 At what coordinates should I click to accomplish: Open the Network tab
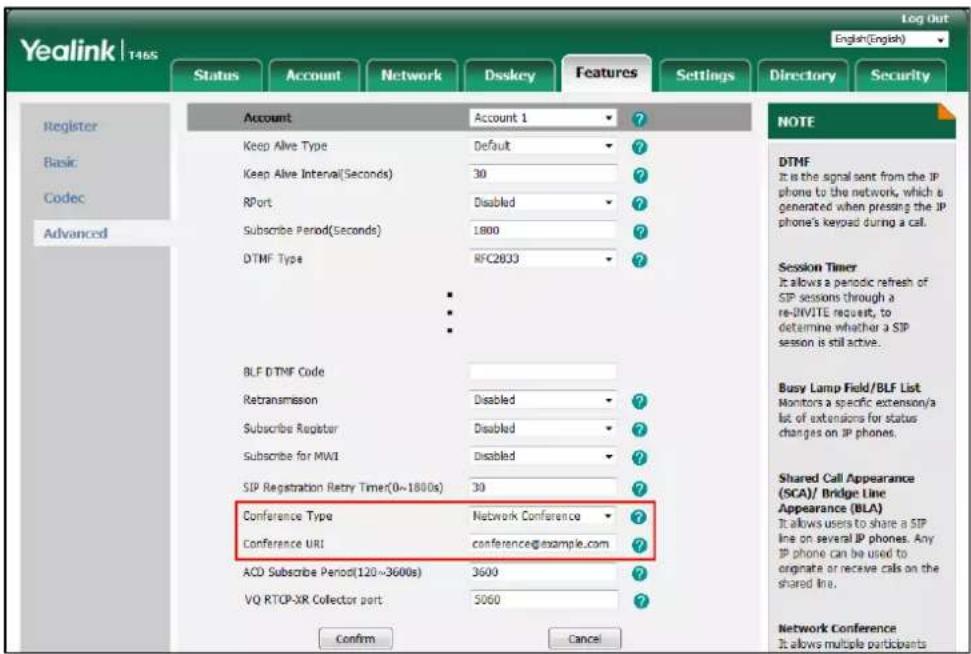tap(411, 76)
